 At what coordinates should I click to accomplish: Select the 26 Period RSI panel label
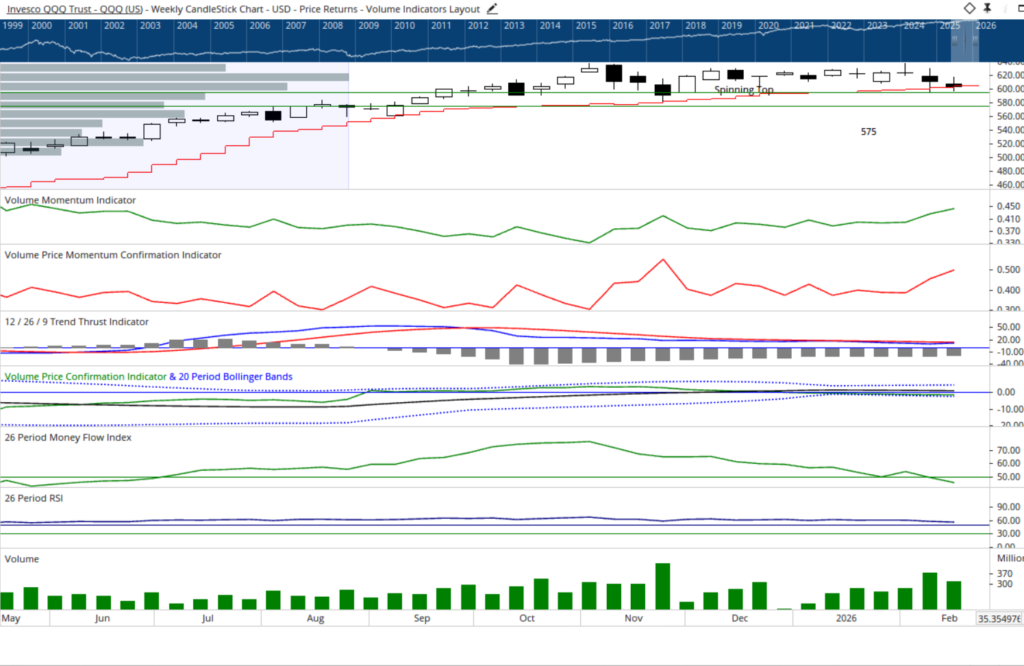pyautogui.click(x=34, y=497)
